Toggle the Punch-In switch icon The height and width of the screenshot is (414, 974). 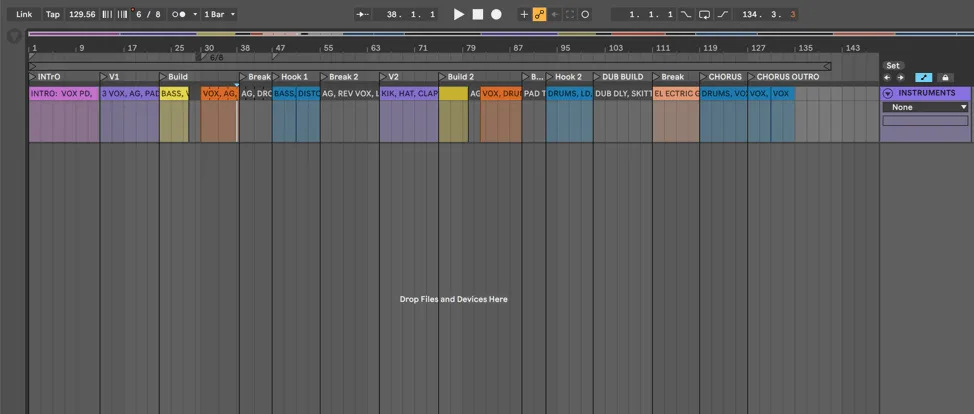[x=686, y=14]
